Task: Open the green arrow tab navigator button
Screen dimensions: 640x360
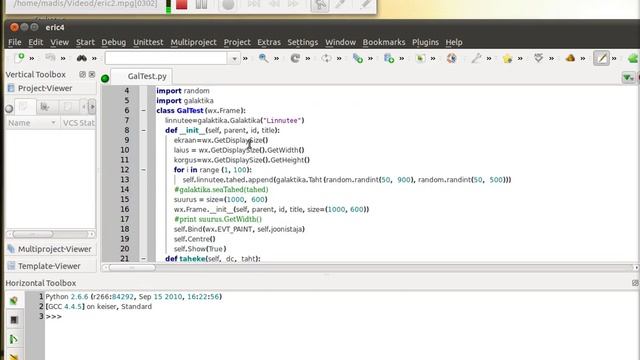Action: [628, 77]
